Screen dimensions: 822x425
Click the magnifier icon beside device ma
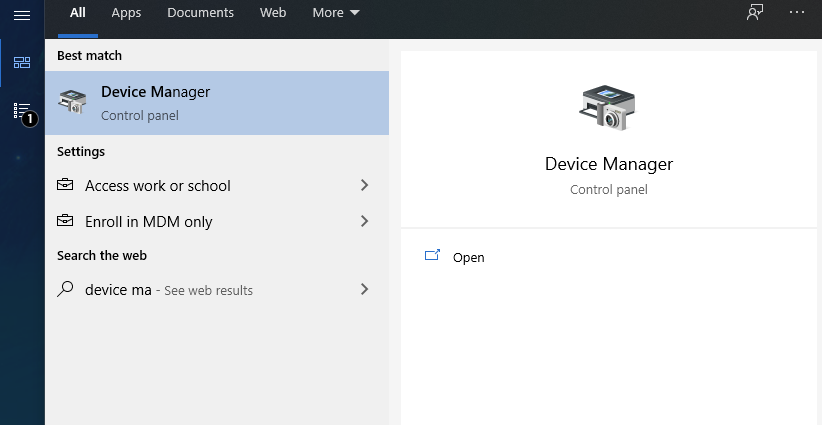point(65,289)
